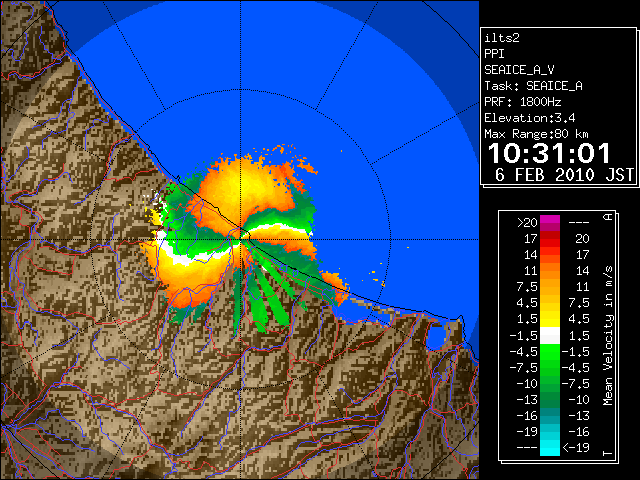Screen dimensions: 640x480
Task: Click the 'SEAICE_A_V' product name
Action: (519, 70)
